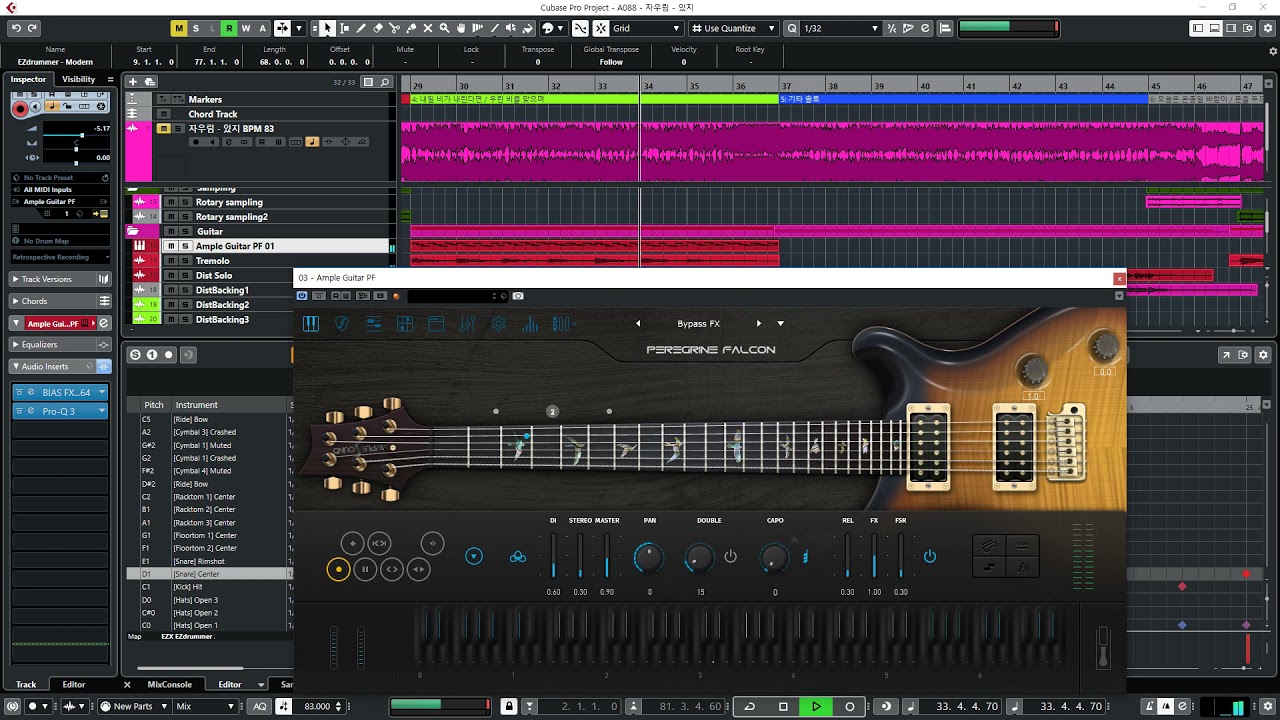Click the Redo arrow in toolbar
Image resolution: width=1280 pixels, height=720 pixels.
click(x=33, y=28)
